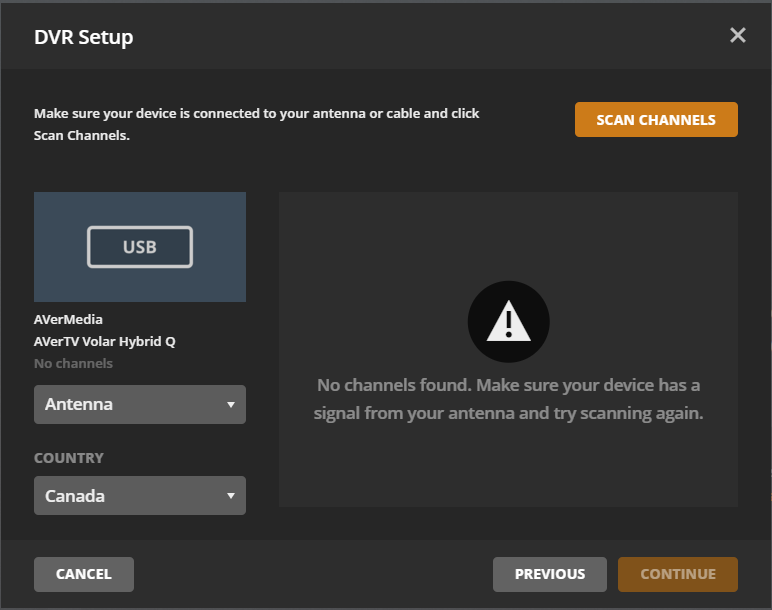Click the antenna connection instruction text
The image size is (772, 610).
(x=257, y=124)
